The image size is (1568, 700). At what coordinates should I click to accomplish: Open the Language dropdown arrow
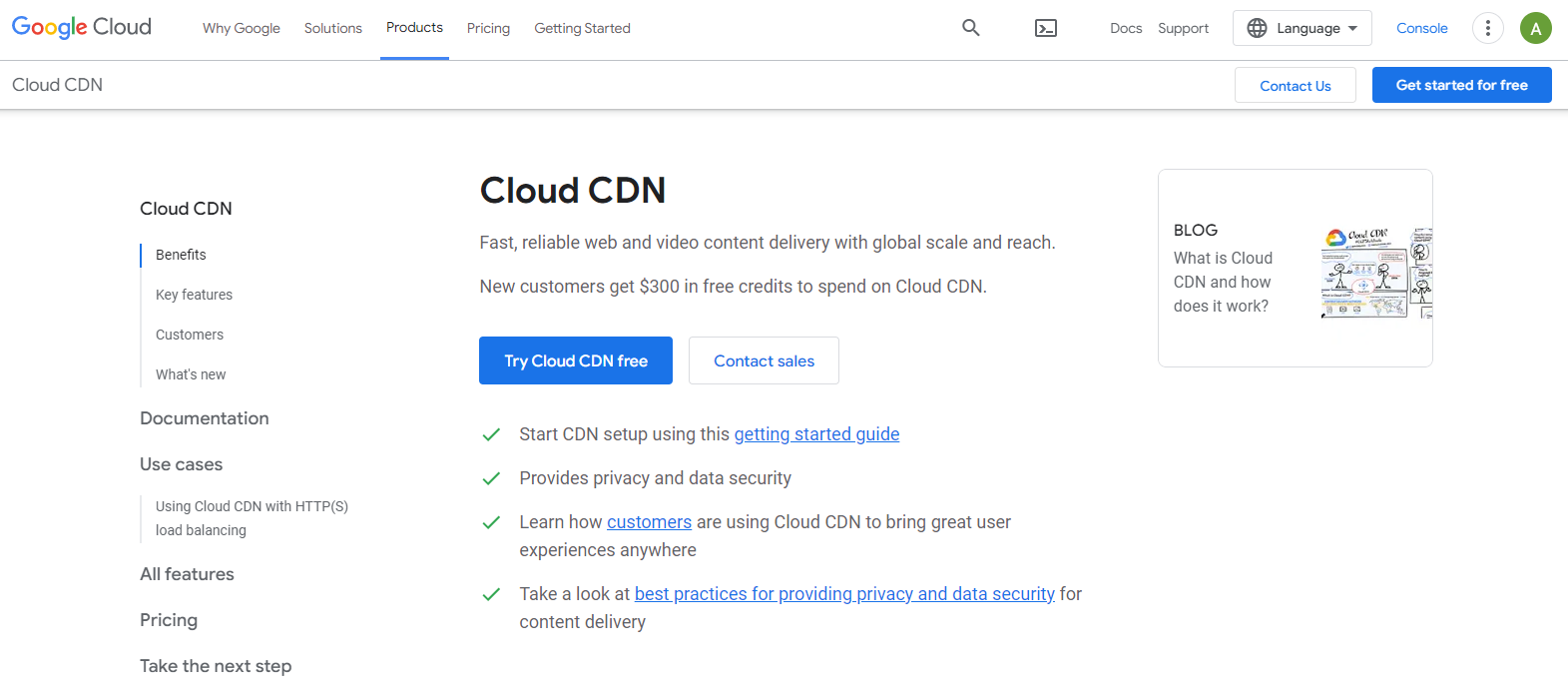[1352, 28]
